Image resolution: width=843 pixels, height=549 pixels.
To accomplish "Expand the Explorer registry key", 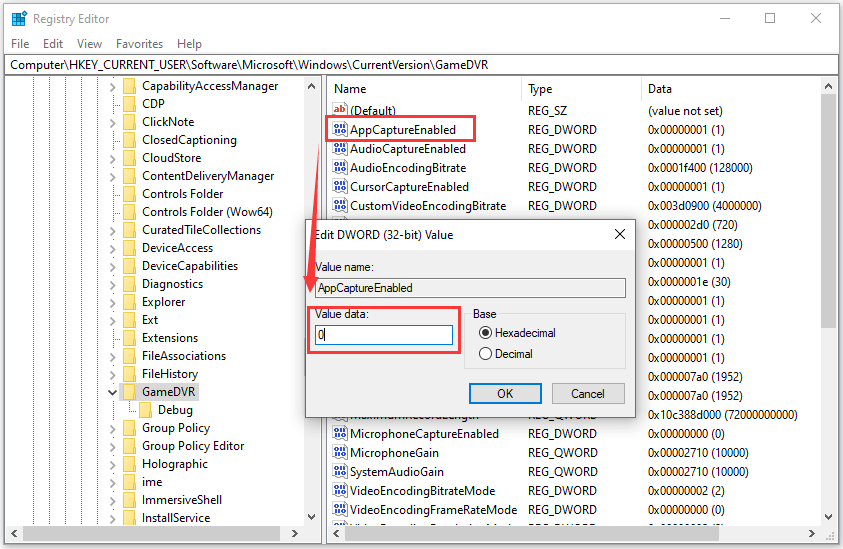I will point(112,302).
